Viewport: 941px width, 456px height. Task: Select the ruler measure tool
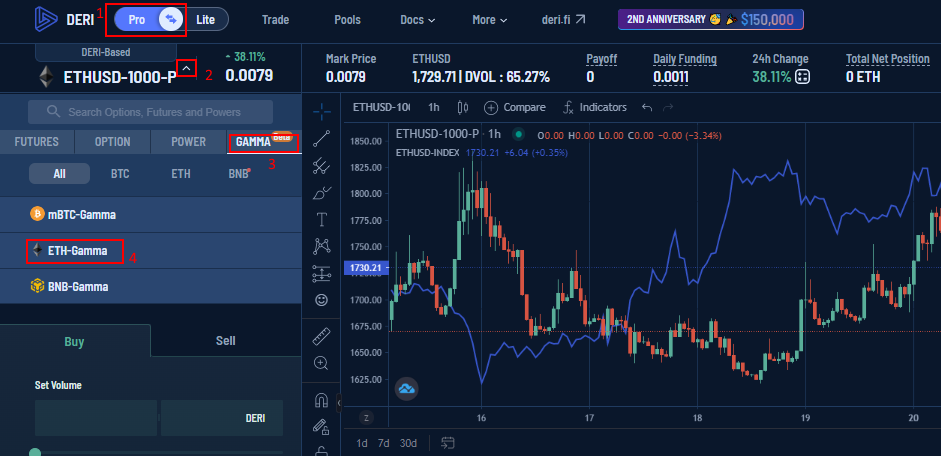pos(322,337)
